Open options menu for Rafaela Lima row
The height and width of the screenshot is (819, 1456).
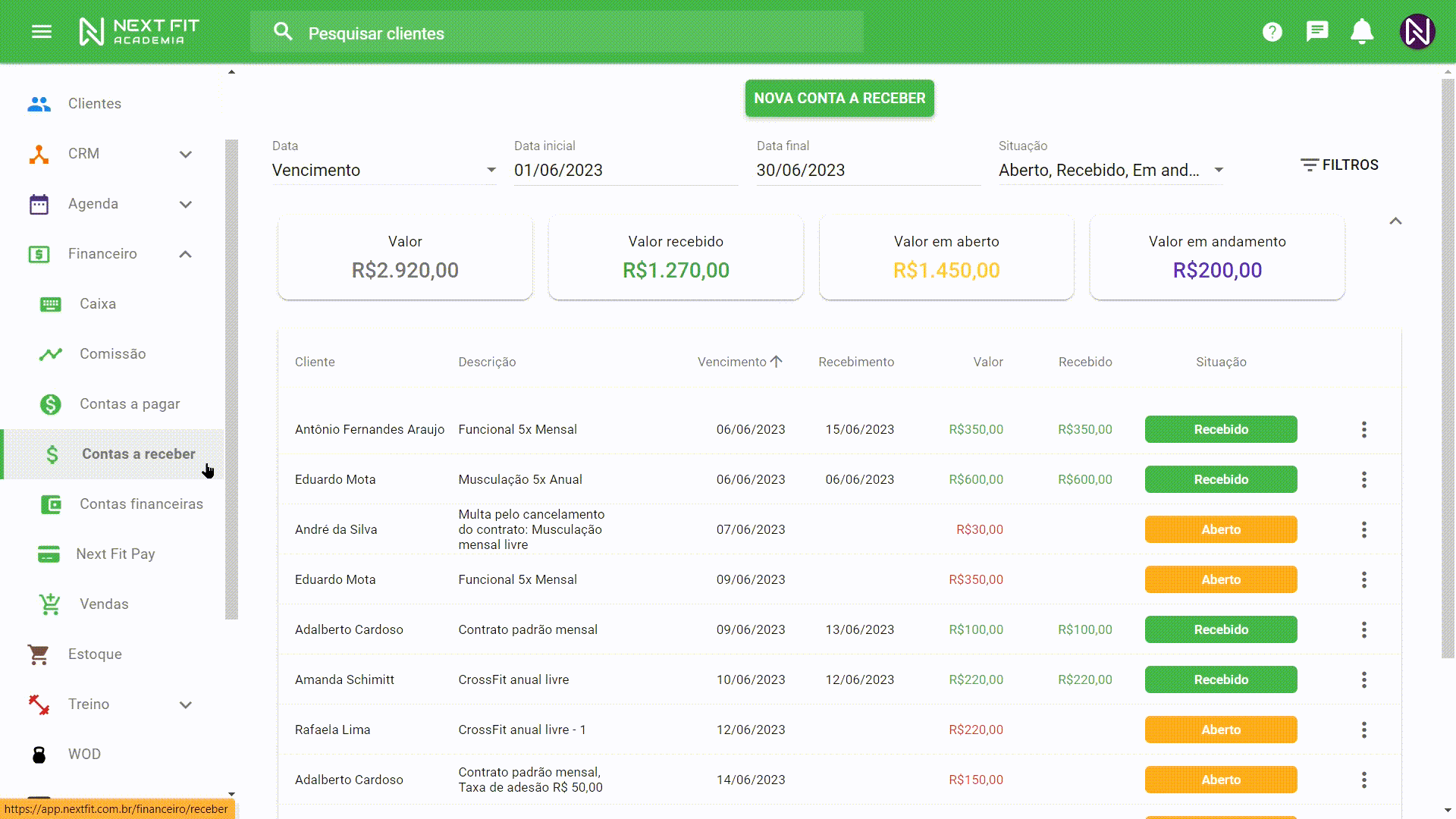[x=1363, y=730]
